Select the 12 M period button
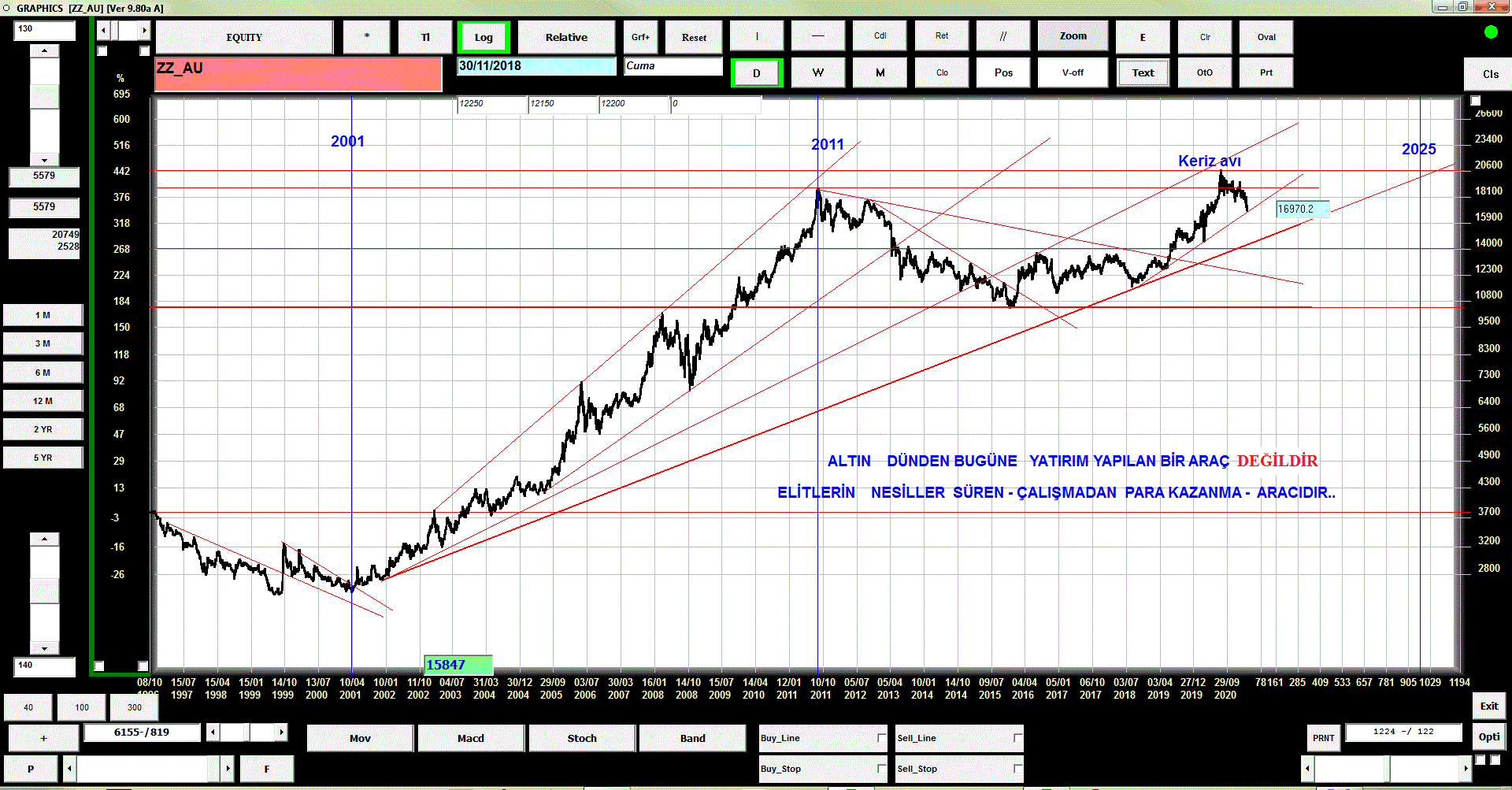 pyautogui.click(x=43, y=401)
